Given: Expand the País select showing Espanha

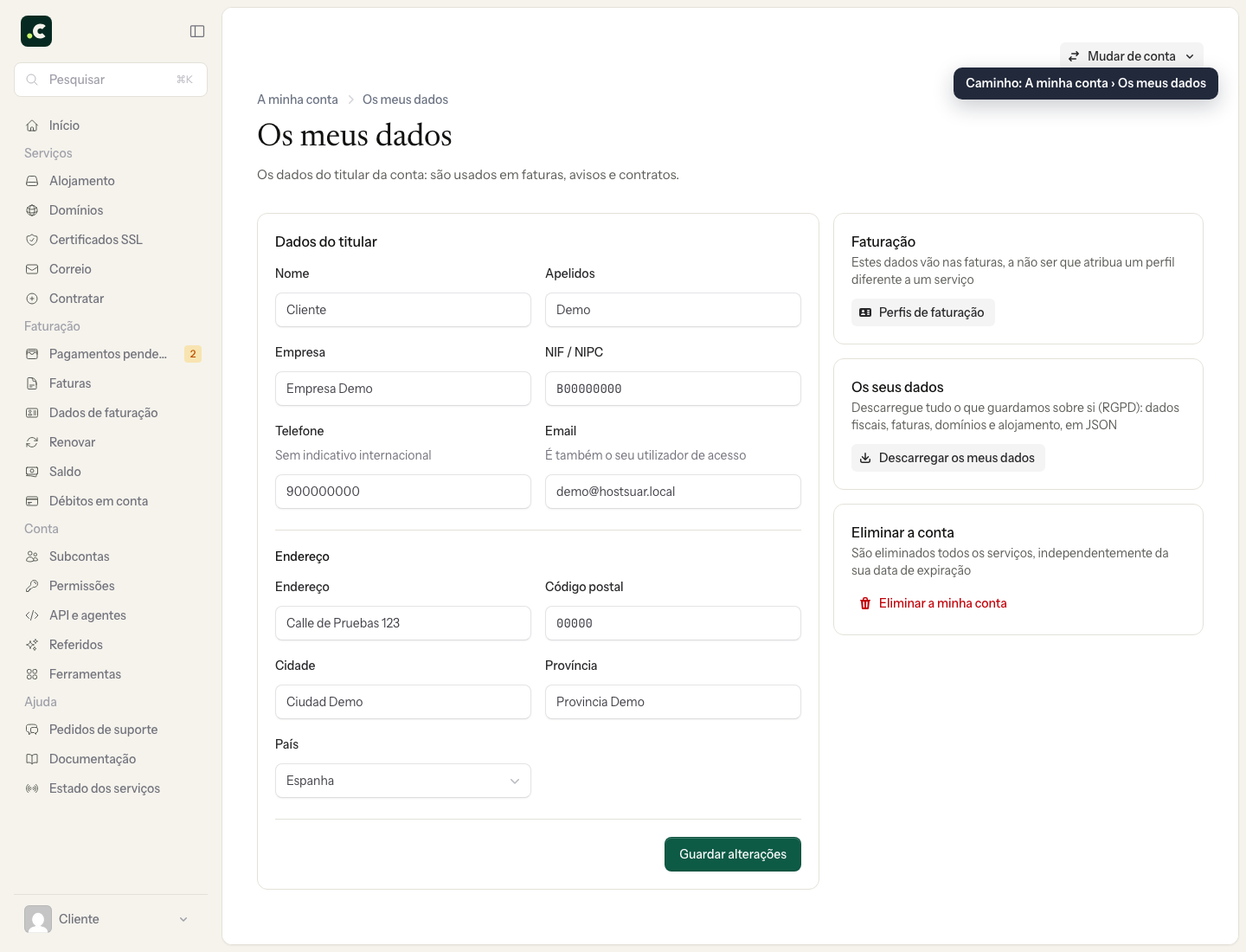Looking at the screenshot, I should (x=403, y=781).
